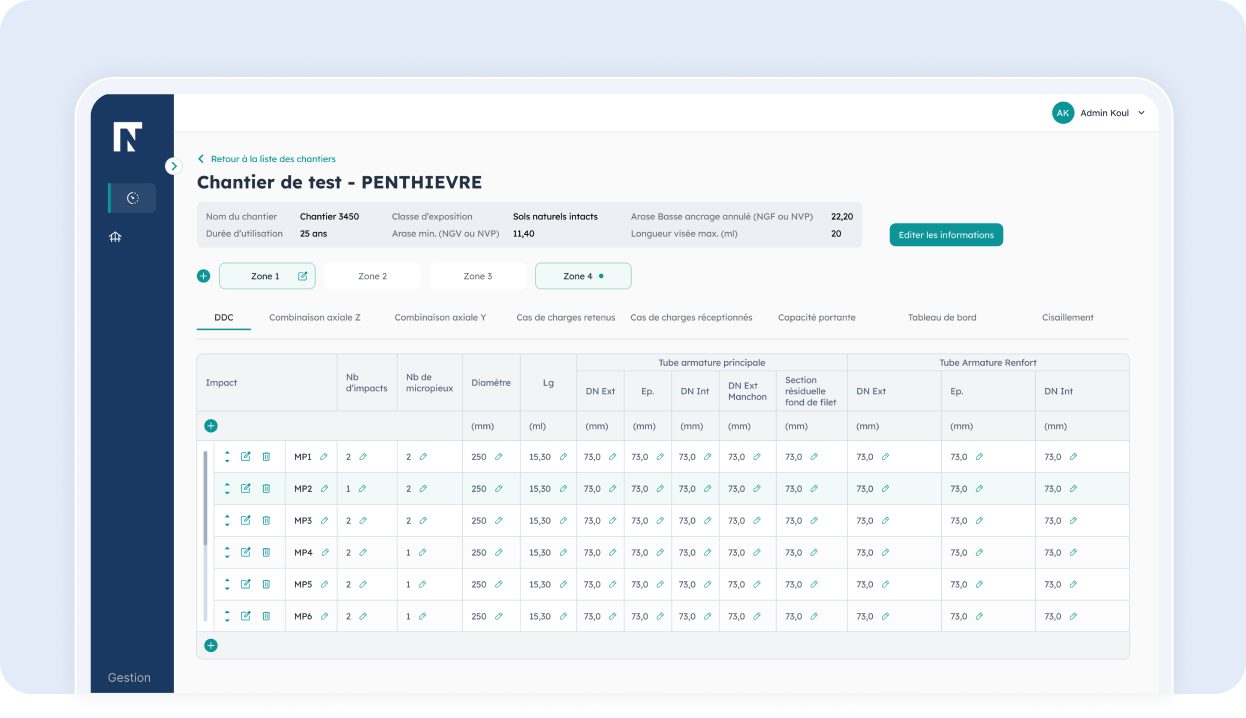
Task: Edit the Zone 1 tab via its icon
Action: point(303,276)
